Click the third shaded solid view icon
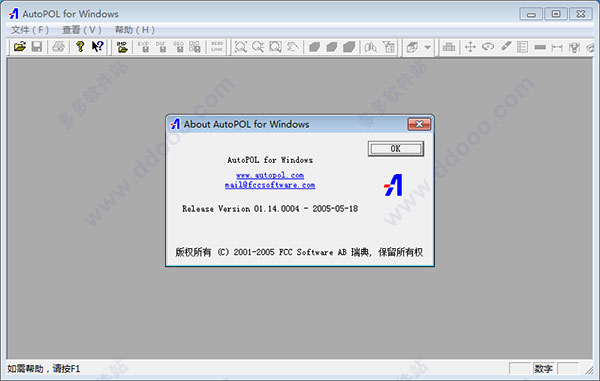600x381 pixels. (349, 47)
